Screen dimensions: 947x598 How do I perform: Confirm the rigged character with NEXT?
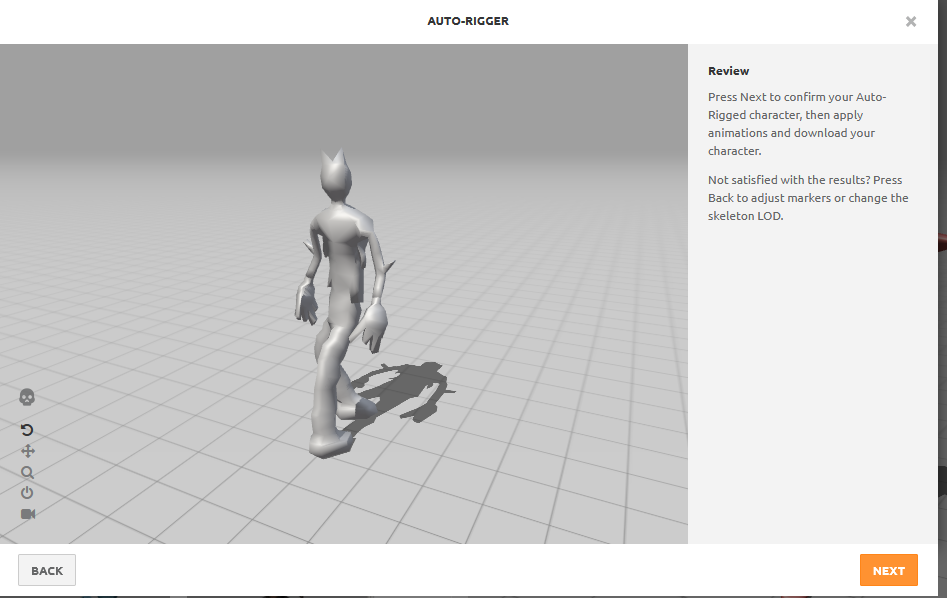(x=888, y=570)
